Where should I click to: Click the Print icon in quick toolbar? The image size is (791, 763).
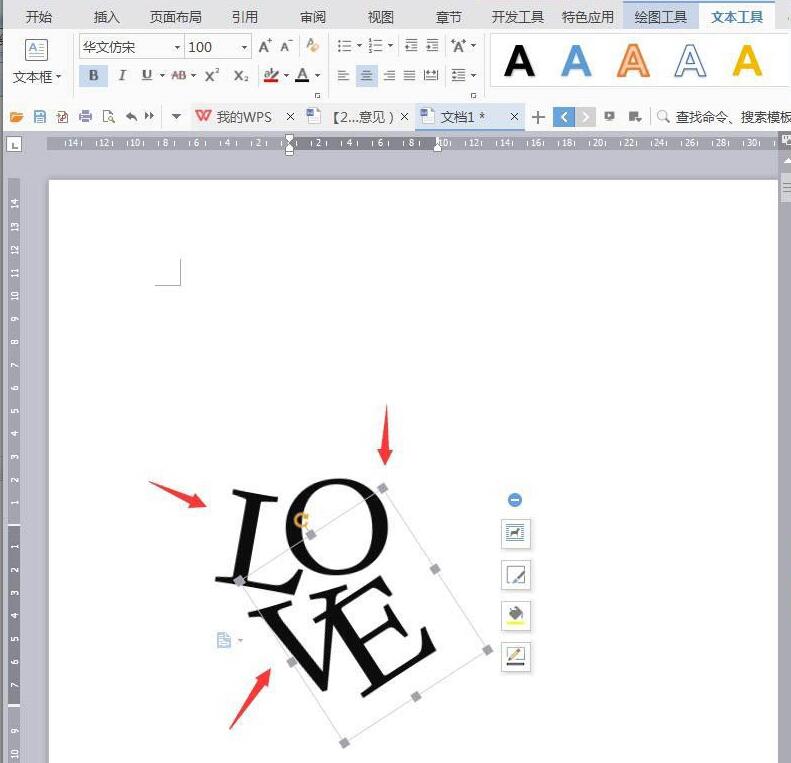(85, 117)
